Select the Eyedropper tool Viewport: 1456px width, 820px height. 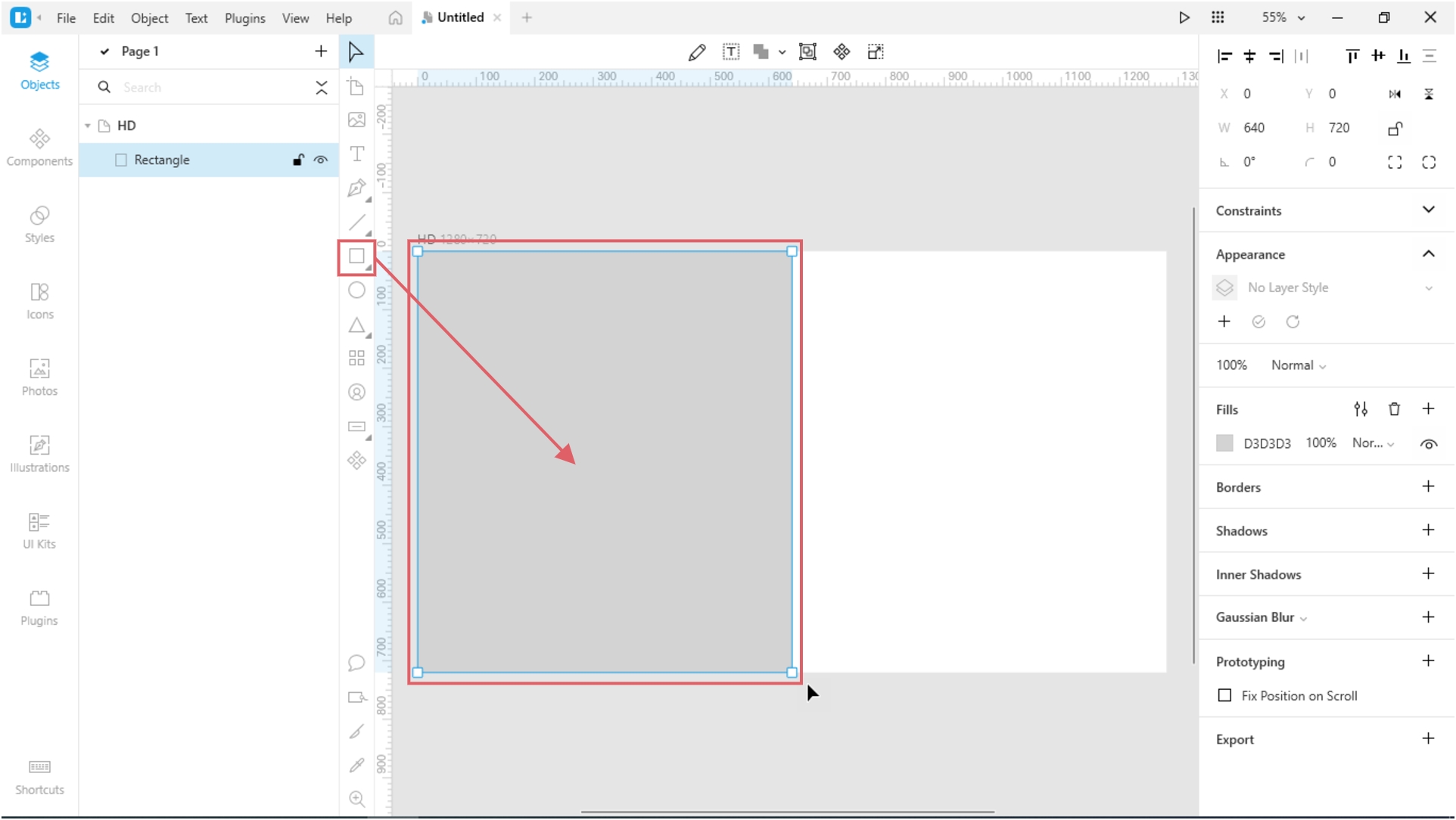[356, 766]
